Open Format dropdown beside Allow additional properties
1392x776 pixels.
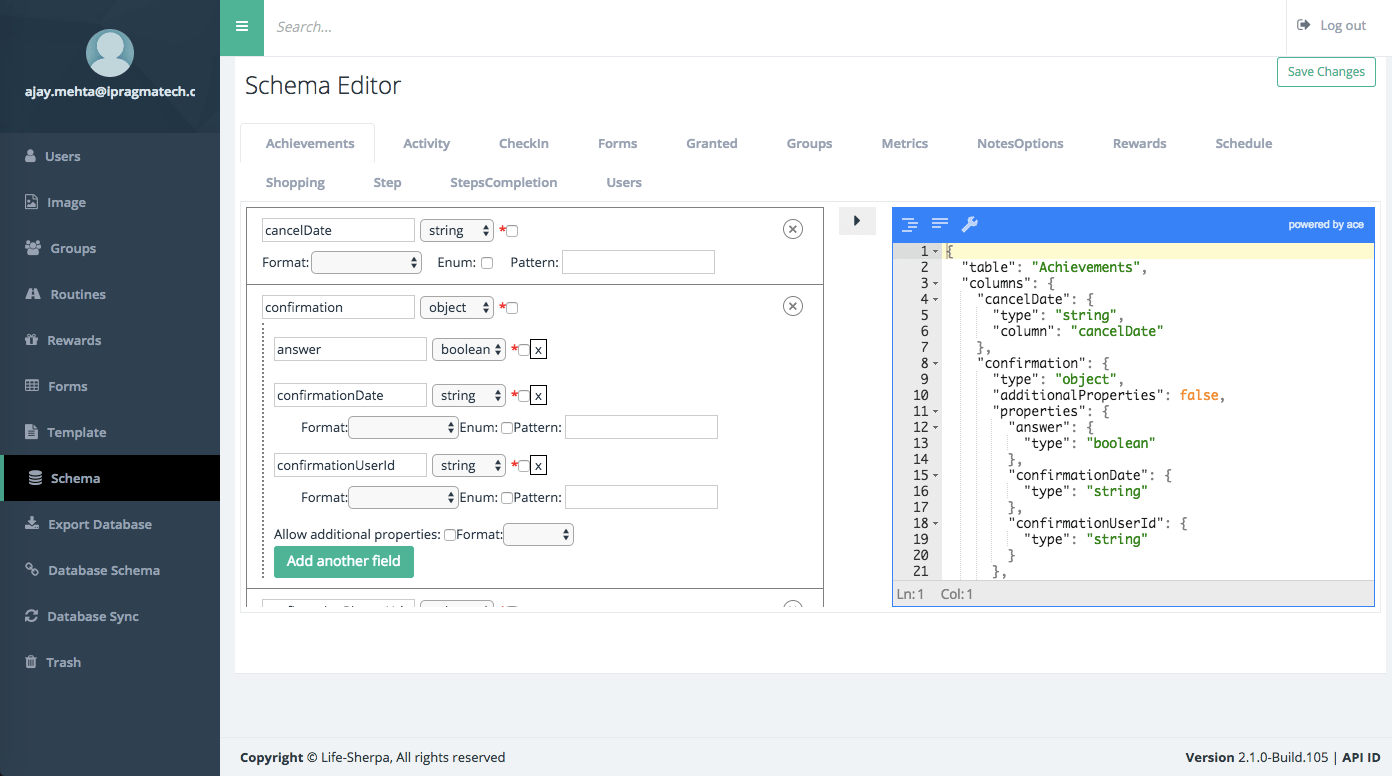[538, 534]
